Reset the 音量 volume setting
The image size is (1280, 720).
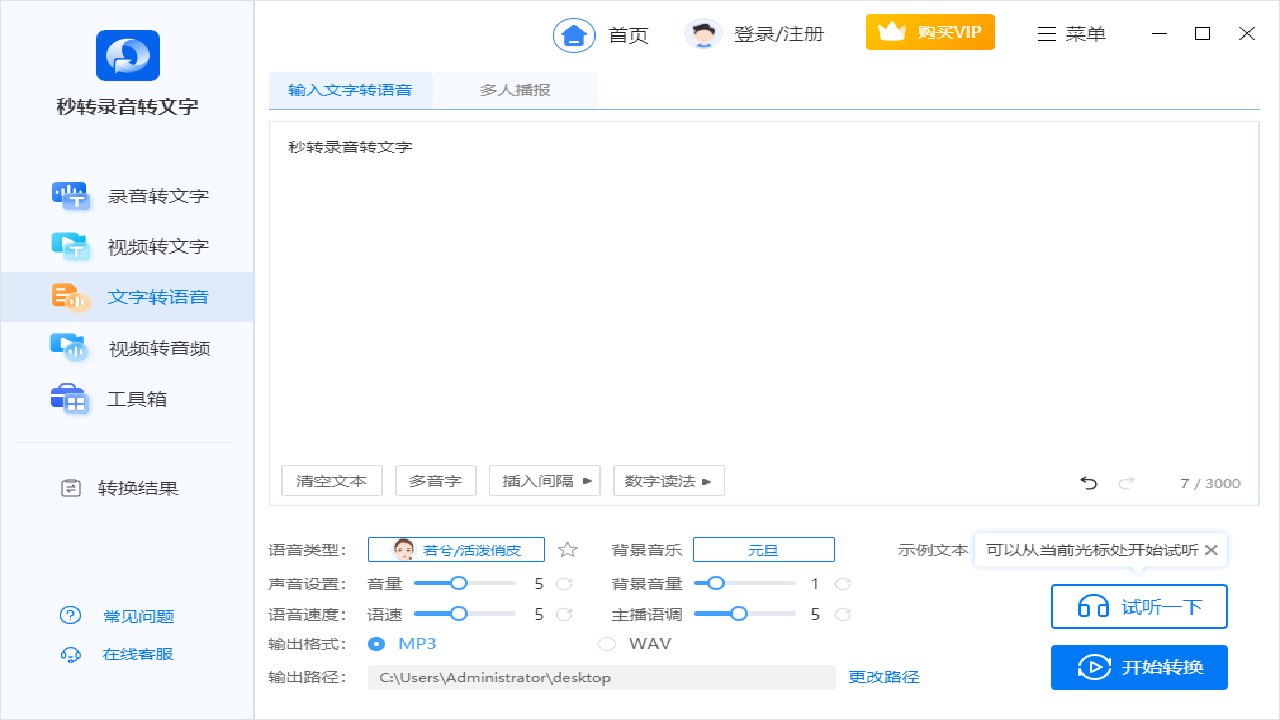pyautogui.click(x=562, y=583)
